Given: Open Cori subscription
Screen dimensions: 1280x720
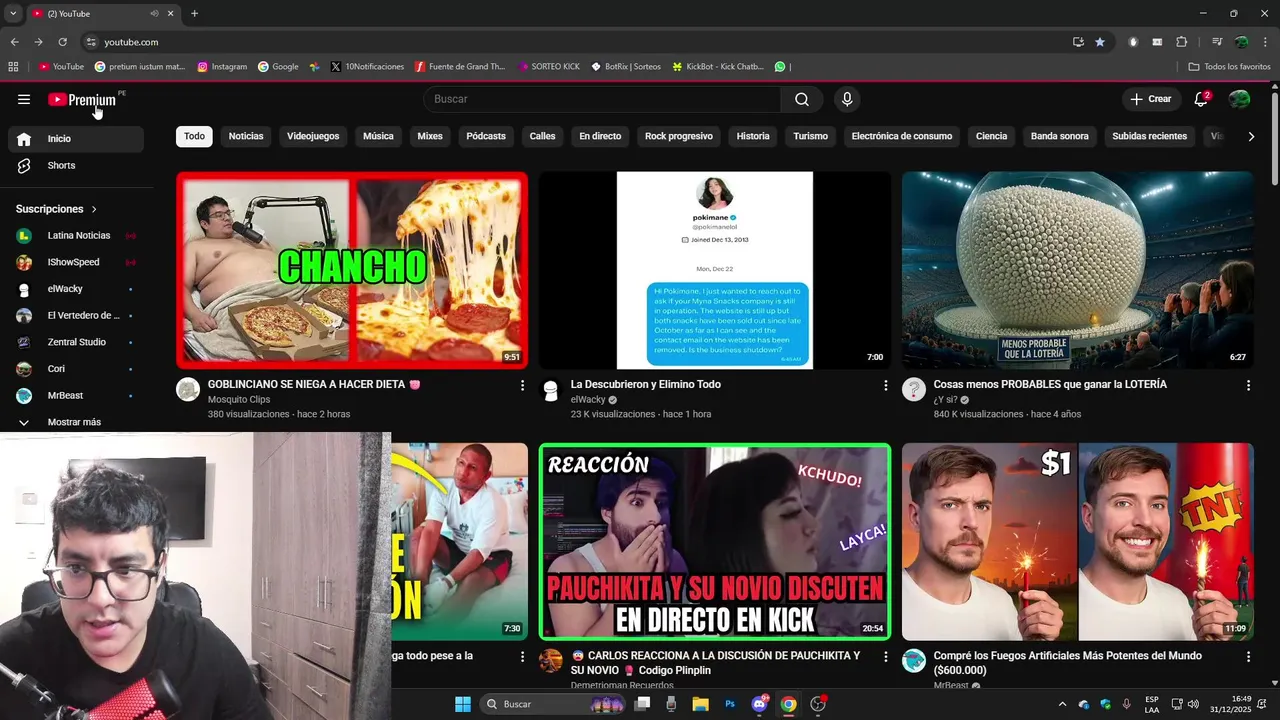Looking at the screenshot, I should [75, 369].
